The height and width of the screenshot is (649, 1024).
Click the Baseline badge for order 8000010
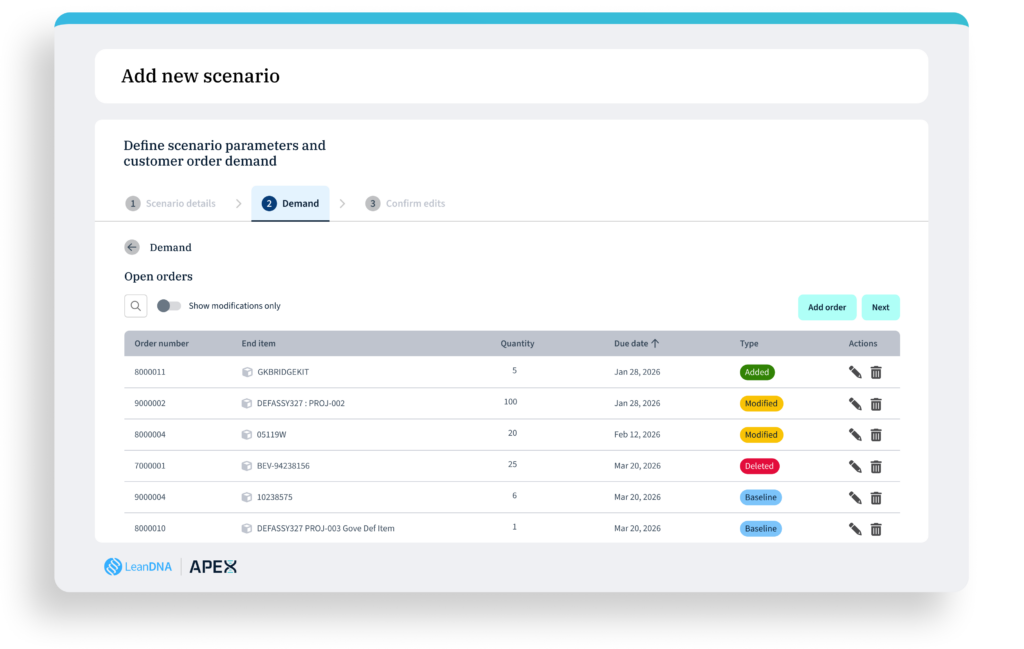[761, 529]
